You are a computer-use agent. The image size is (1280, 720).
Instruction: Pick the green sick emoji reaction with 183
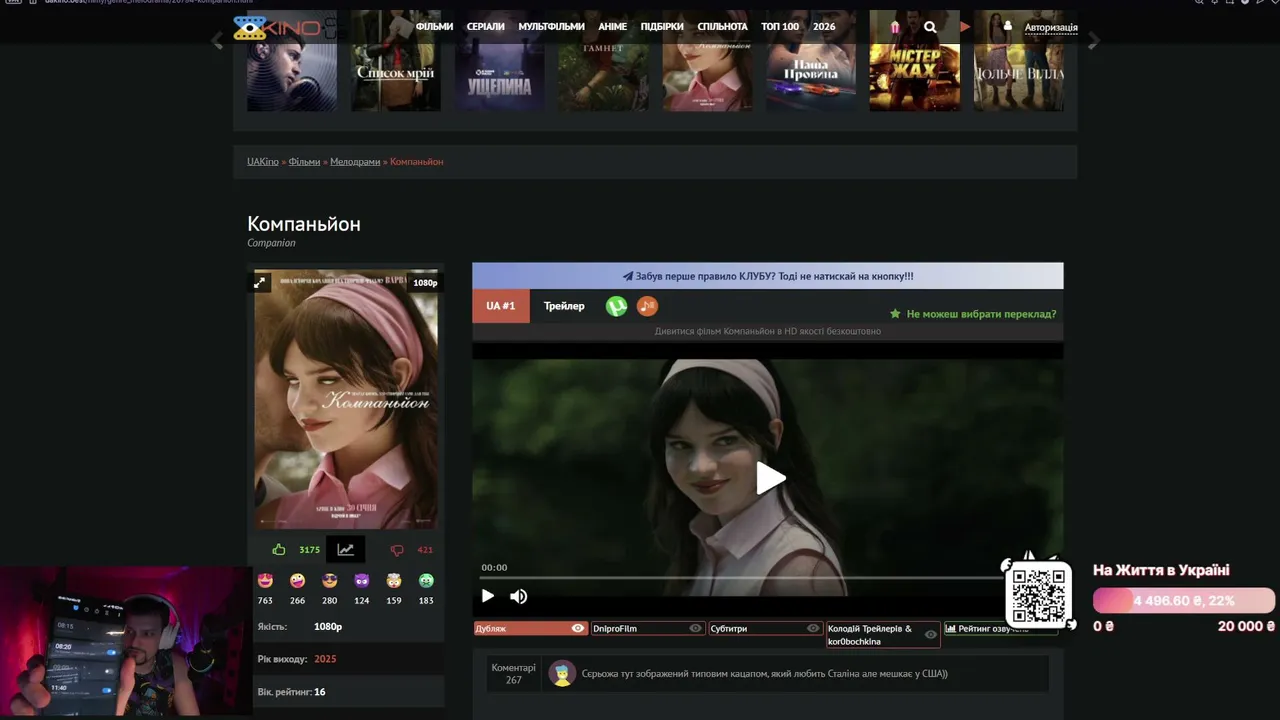(426, 580)
